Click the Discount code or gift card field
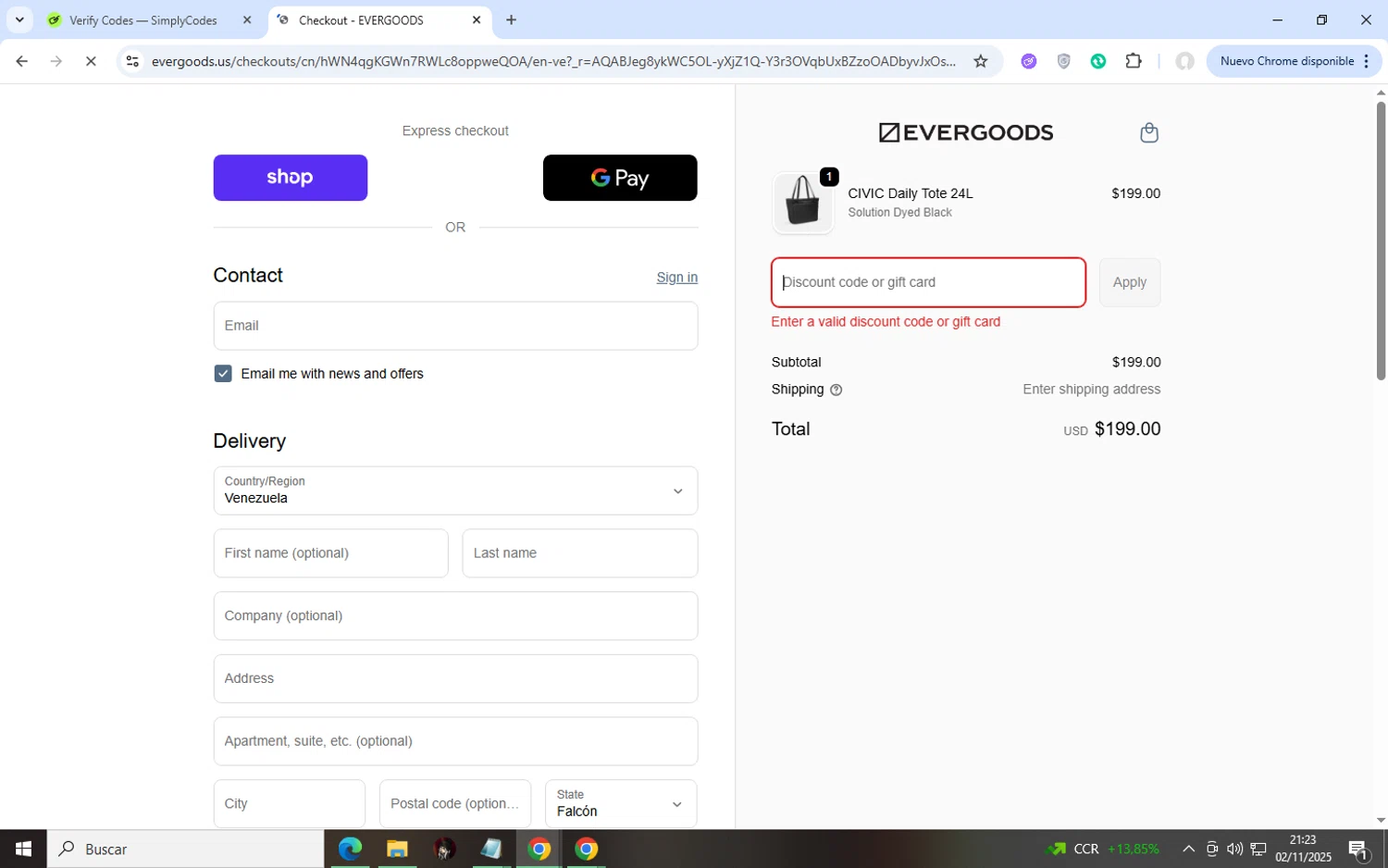Image resolution: width=1388 pixels, height=868 pixels. coord(928,282)
